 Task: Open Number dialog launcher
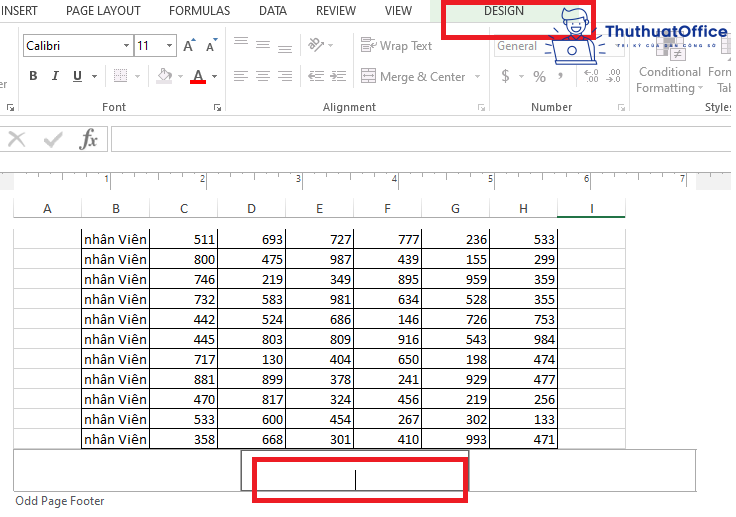tap(621, 108)
